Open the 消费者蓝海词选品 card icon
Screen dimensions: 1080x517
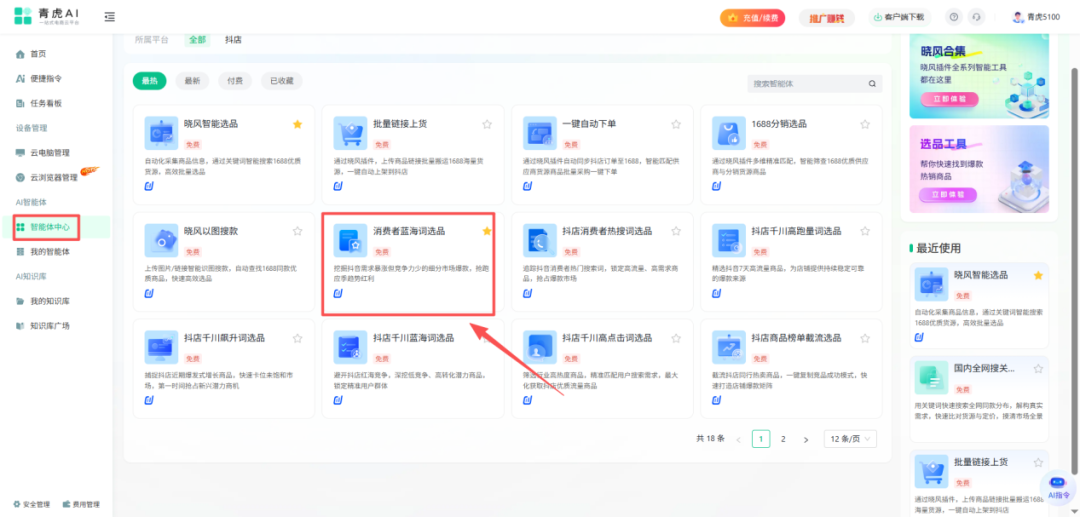tap(351, 240)
